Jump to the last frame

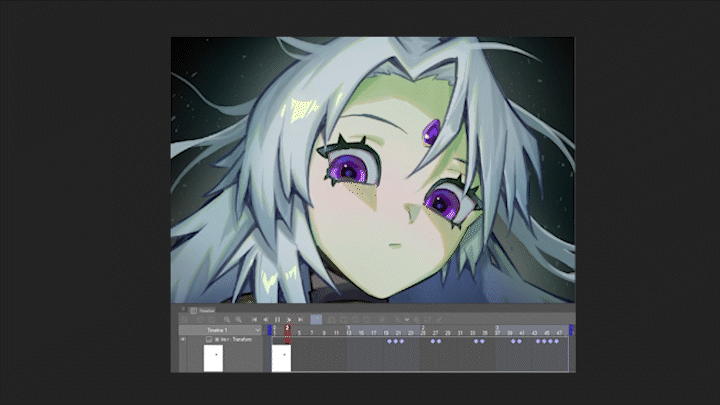point(300,320)
